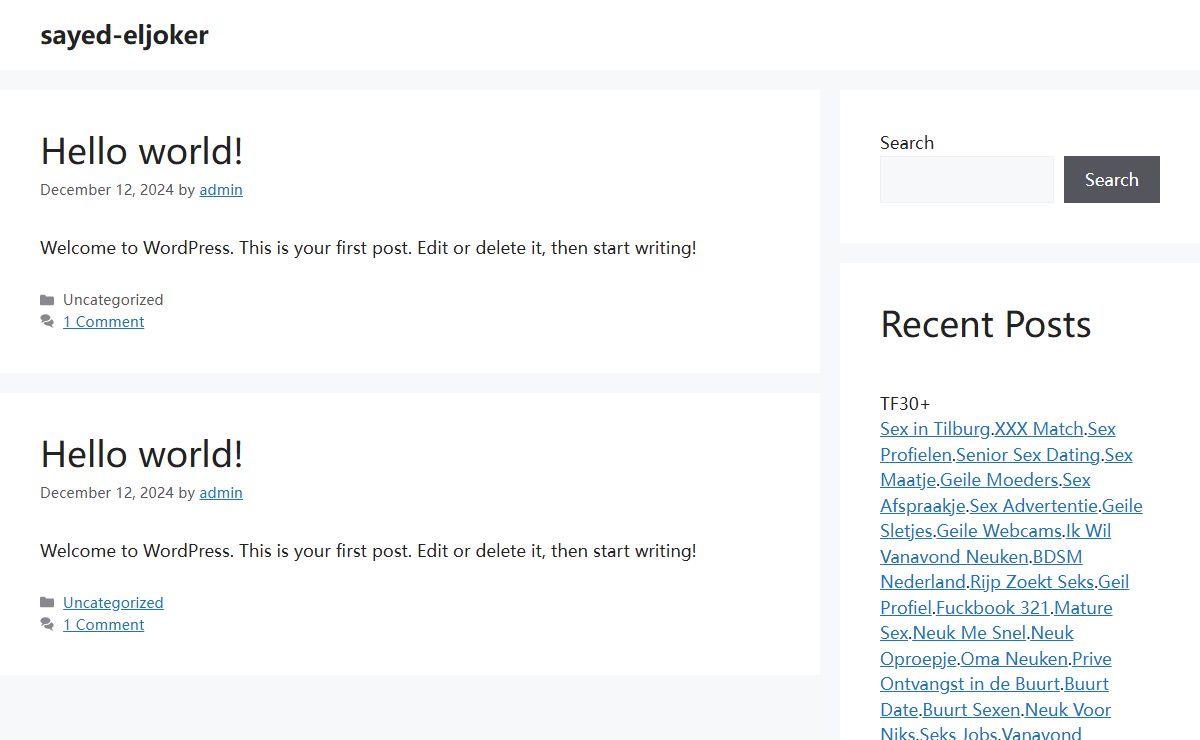
Task: Open the second Hello world! post title
Action: [x=142, y=454]
